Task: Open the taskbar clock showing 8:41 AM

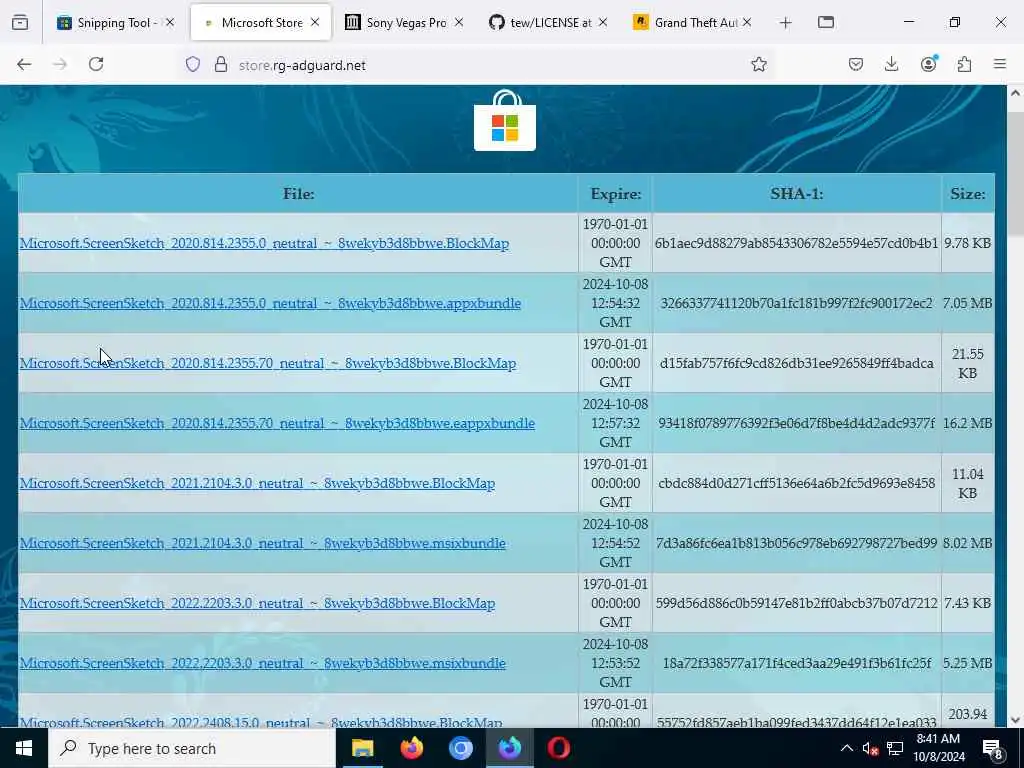Action: [940, 748]
